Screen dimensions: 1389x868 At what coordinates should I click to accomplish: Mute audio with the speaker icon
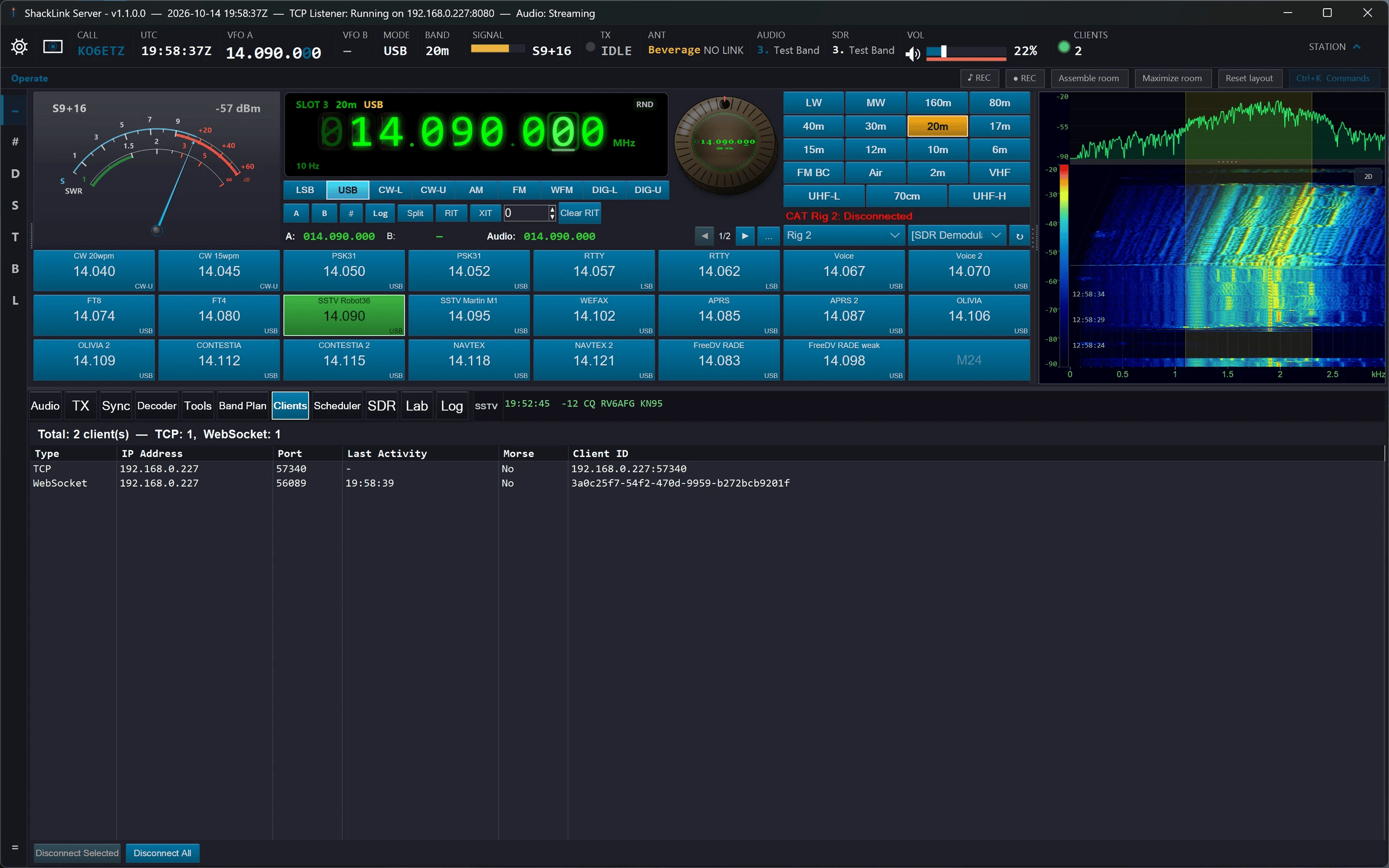[x=913, y=53]
